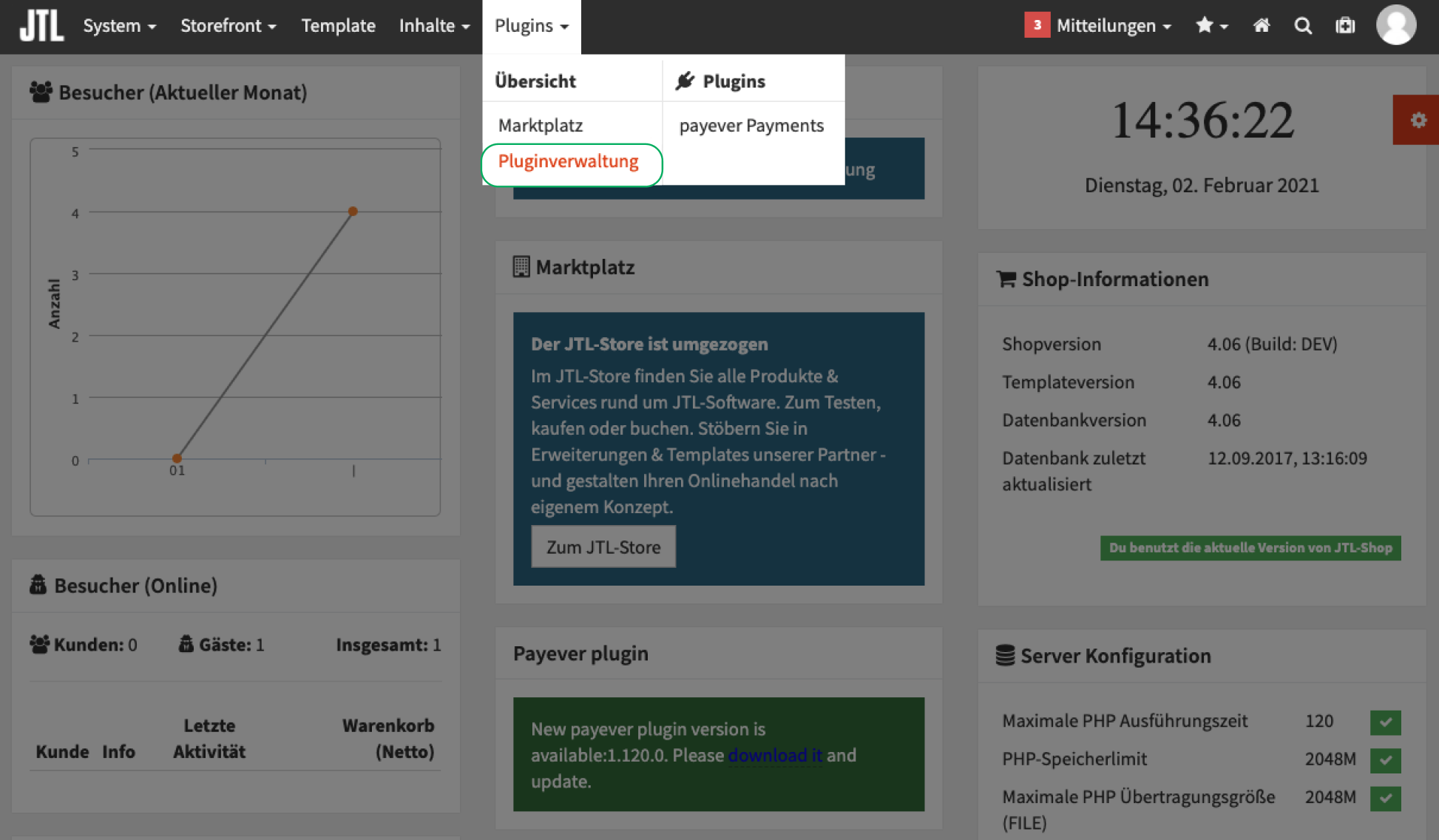
Task: Click the Gäste count icon
Action: point(186,644)
